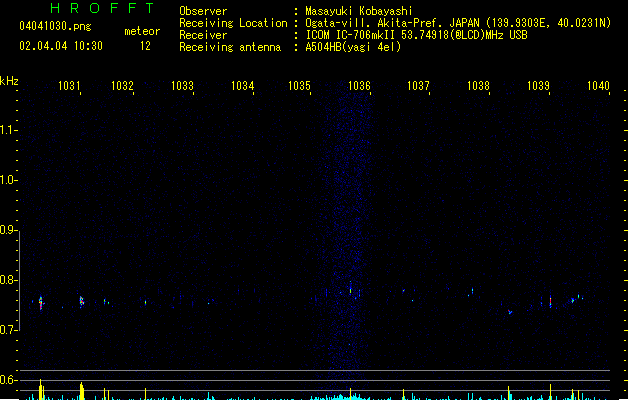Click the meteor count value 12
629x400 pixels.
point(145,46)
